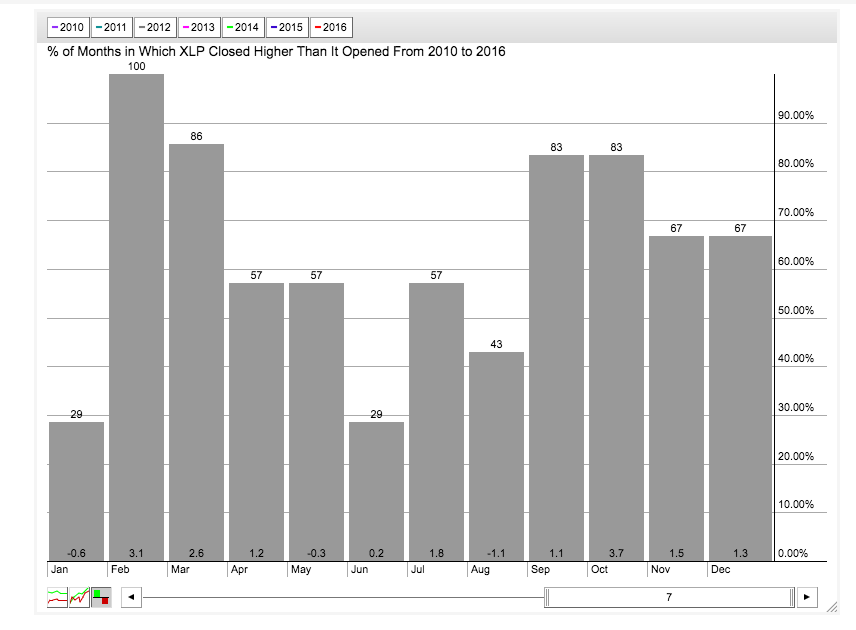This screenshot has width=856, height=630.
Task: Click the July bar showing 57
Action: tap(436, 422)
